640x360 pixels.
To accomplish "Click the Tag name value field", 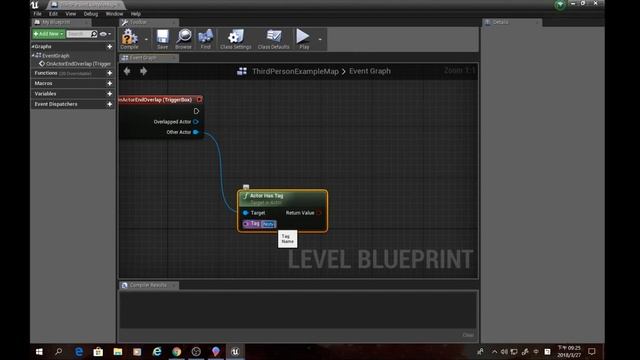I will (269, 224).
